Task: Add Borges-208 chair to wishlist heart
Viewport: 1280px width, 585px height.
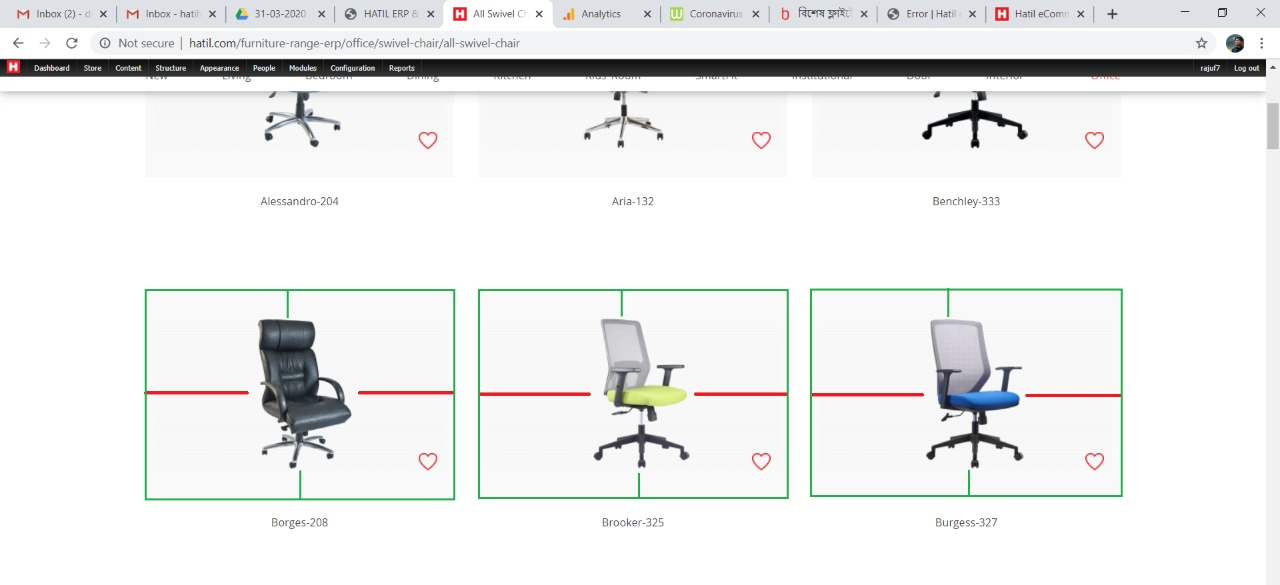Action: coord(428,461)
